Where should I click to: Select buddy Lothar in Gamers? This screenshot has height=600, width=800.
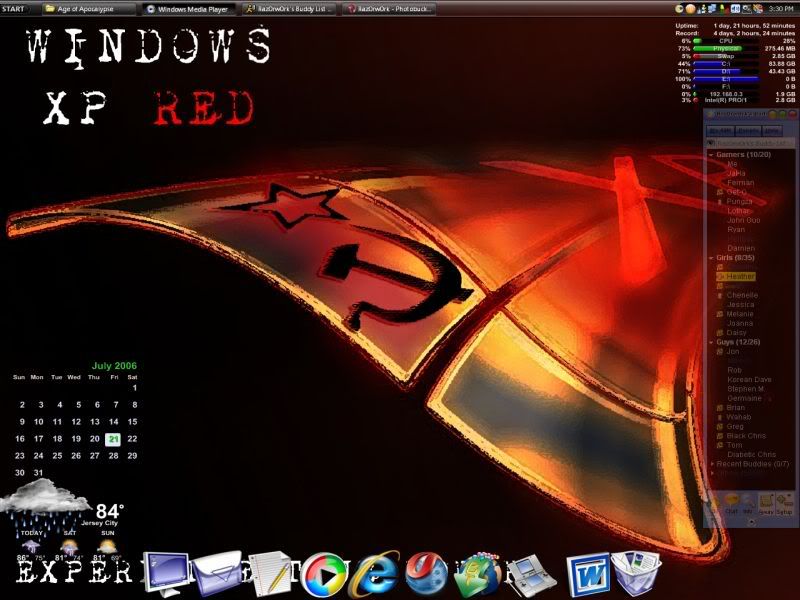click(x=738, y=211)
